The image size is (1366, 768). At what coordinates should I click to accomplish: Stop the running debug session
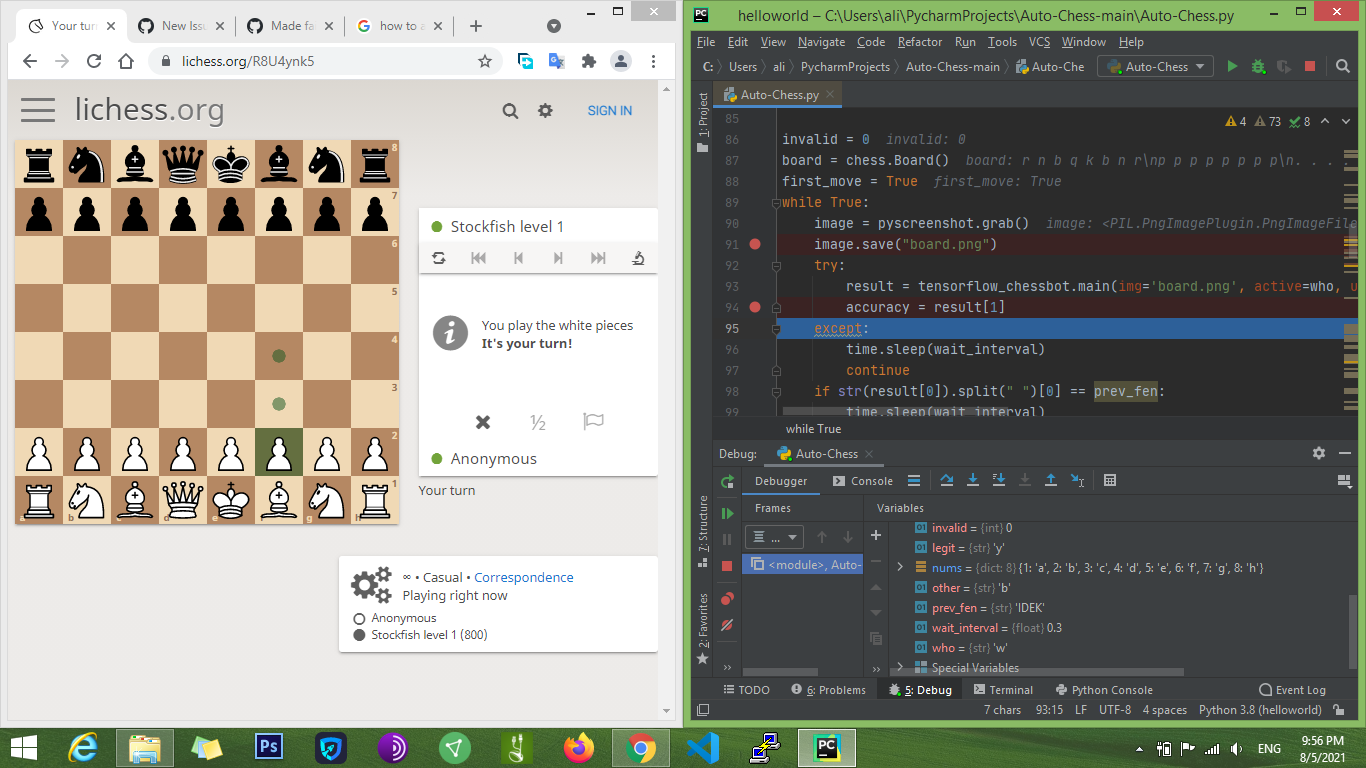[727, 567]
